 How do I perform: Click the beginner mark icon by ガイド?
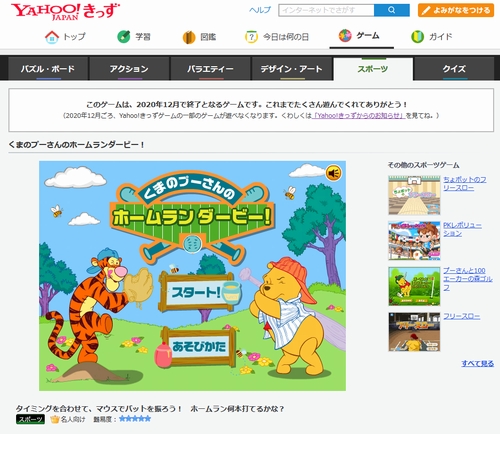click(417, 37)
